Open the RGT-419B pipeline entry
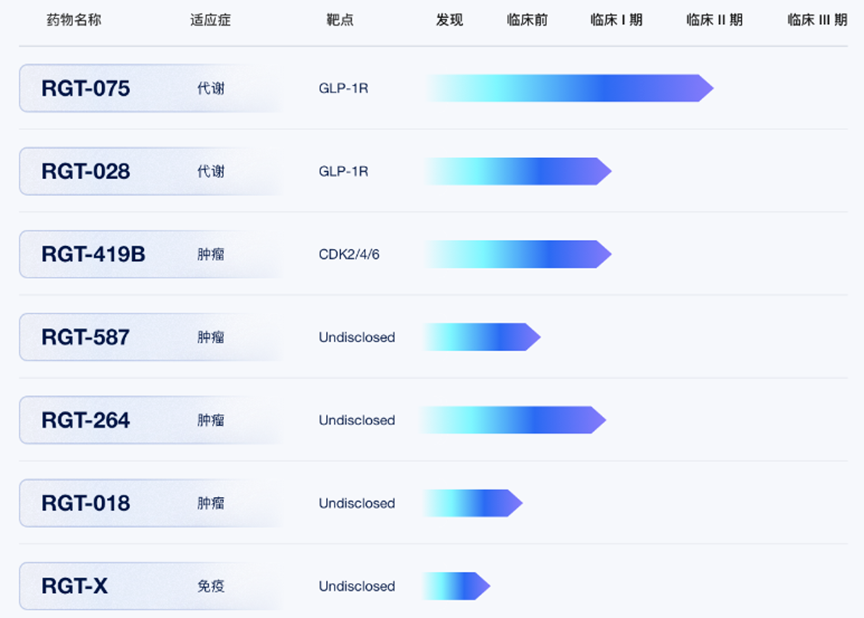The image size is (864, 618). pyautogui.click(x=93, y=255)
